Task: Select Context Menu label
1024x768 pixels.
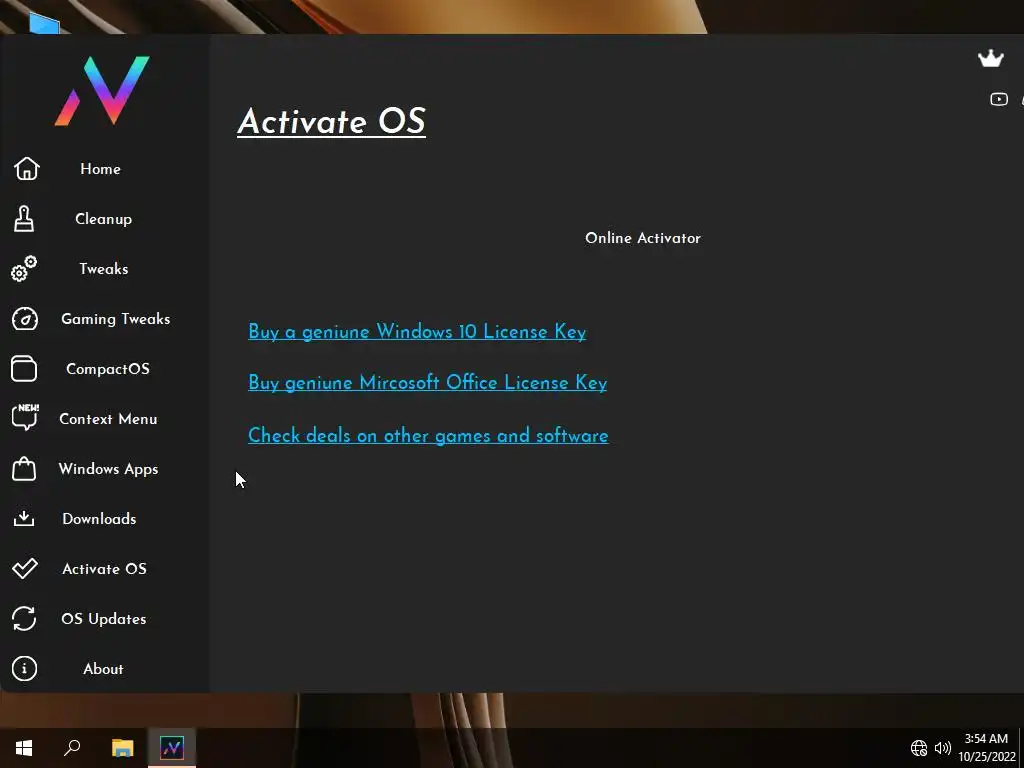Action: [x=108, y=419]
